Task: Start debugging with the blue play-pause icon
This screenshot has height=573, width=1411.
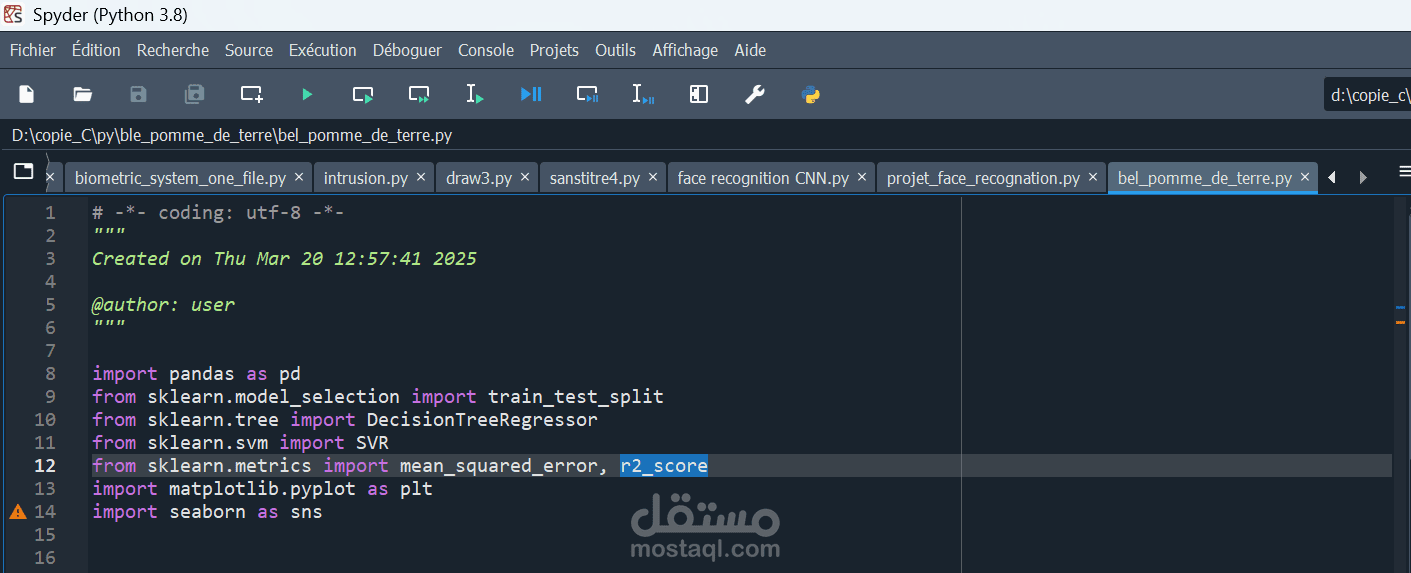Action: point(531,94)
